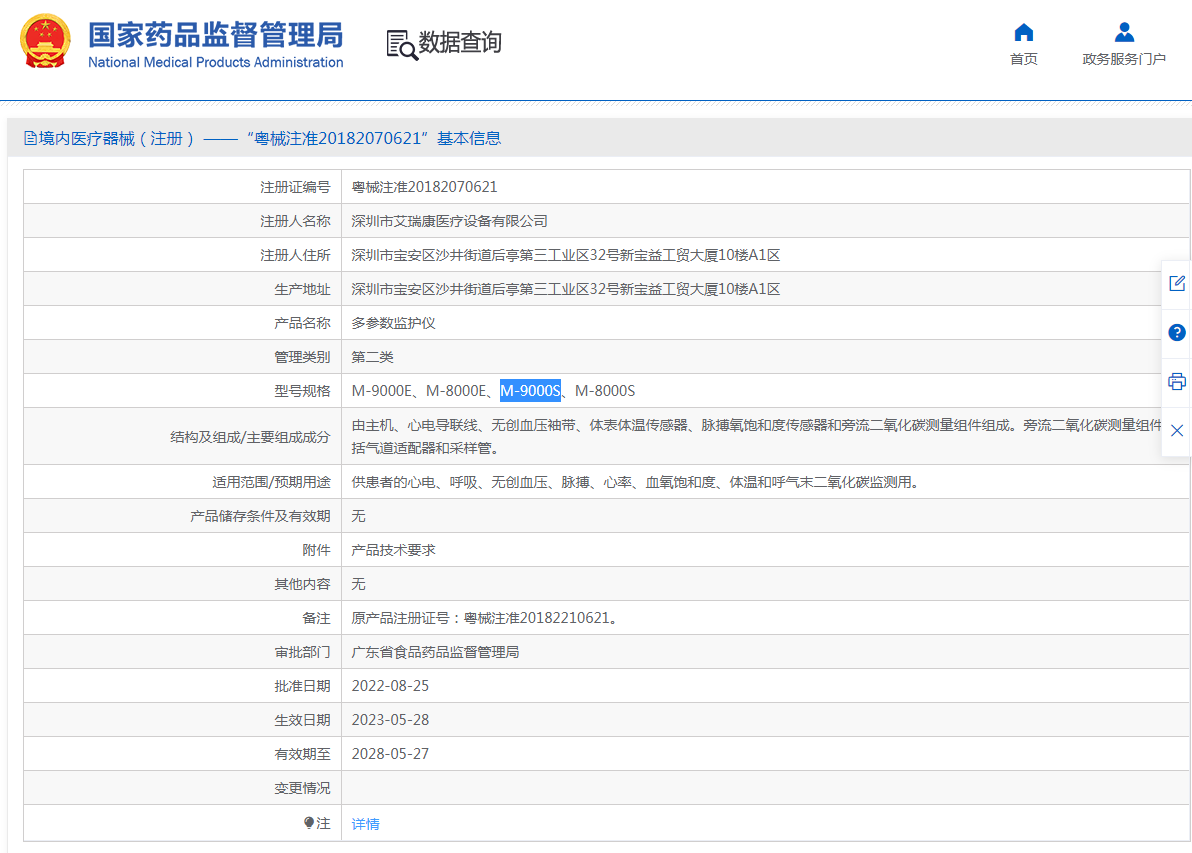Open 政务服务门户 via the person icon
The image size is (1192, 853).
click(1124, 32)
